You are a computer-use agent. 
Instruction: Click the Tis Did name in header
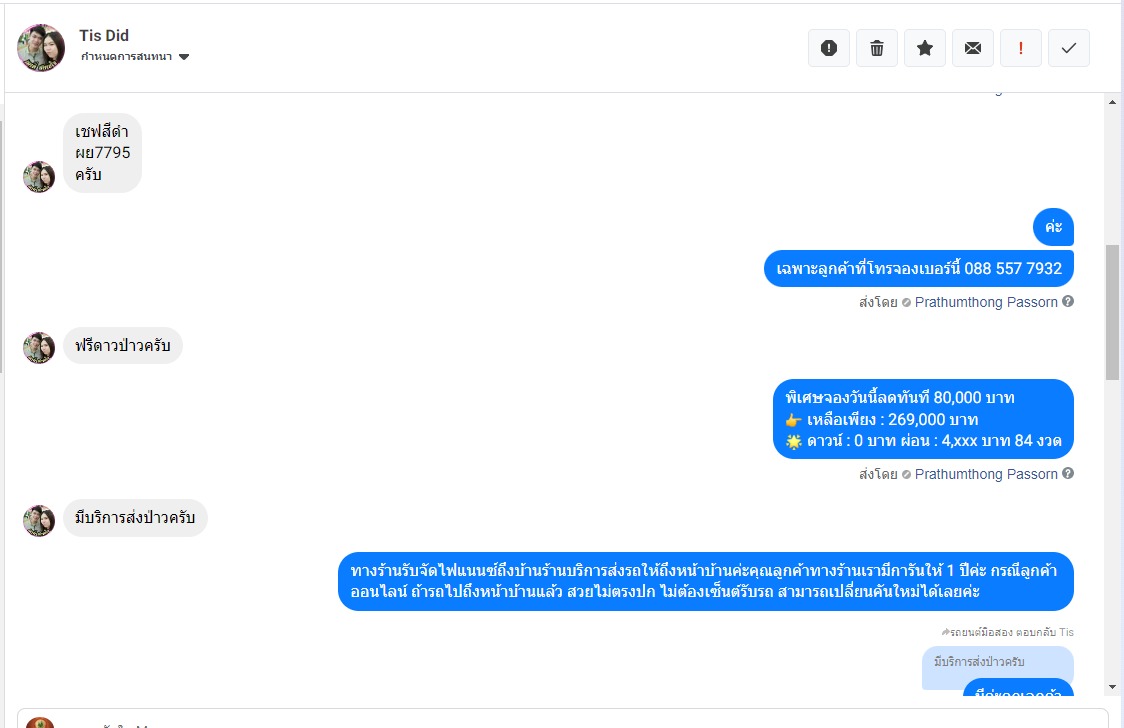point(104,35)
